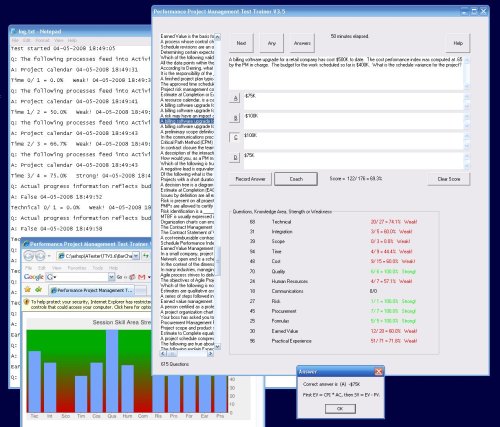Click the question list horizontal scroll right arrow
The image size is (500, 427).
coord(211,354)
